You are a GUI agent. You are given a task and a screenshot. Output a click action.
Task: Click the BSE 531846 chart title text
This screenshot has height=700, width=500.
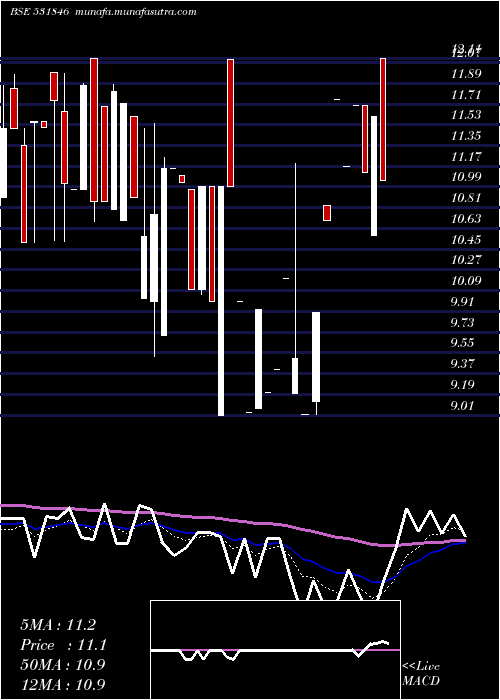pyautogui.click(x=39, y=12)
